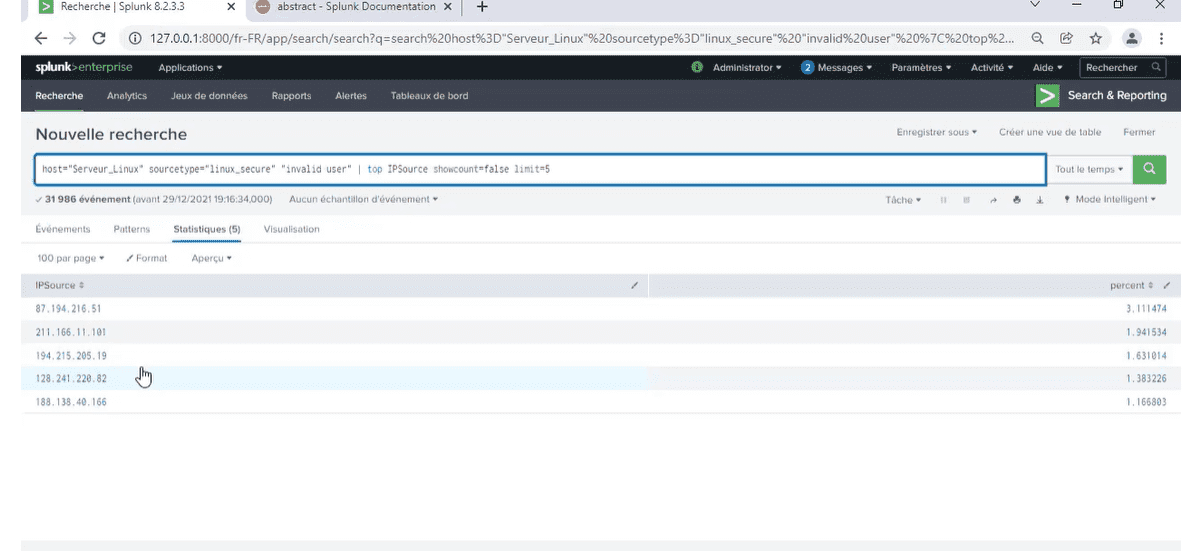
Task: Open the 100 par page dropdown
Action: (71, 258)
